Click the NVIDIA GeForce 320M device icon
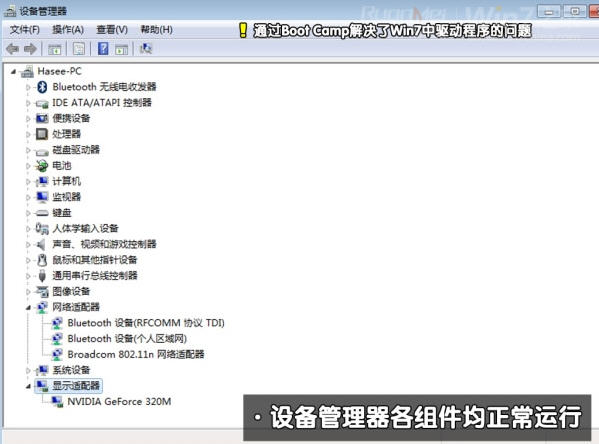The image size is (599, 444). (57, 402)
